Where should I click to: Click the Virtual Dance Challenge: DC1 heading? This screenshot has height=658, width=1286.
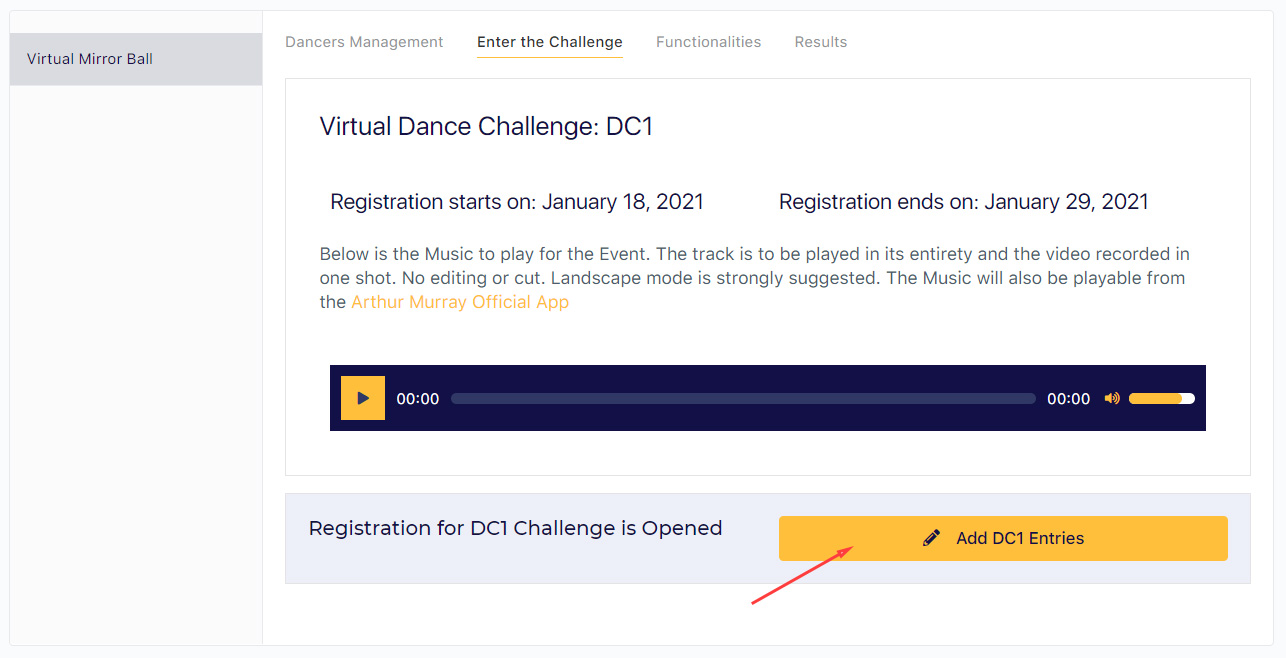[486, 127]
